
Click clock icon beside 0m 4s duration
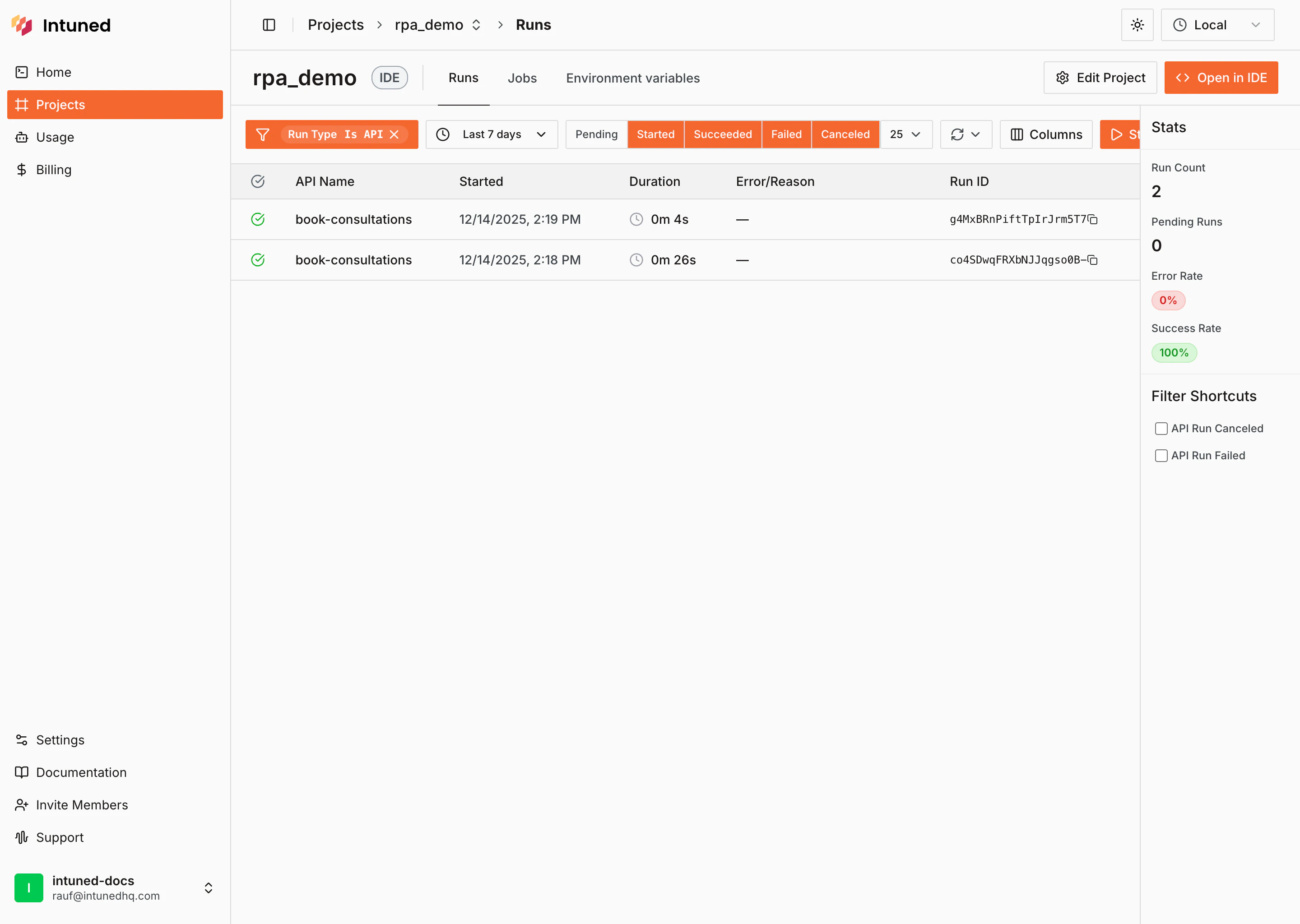(636, 220)
